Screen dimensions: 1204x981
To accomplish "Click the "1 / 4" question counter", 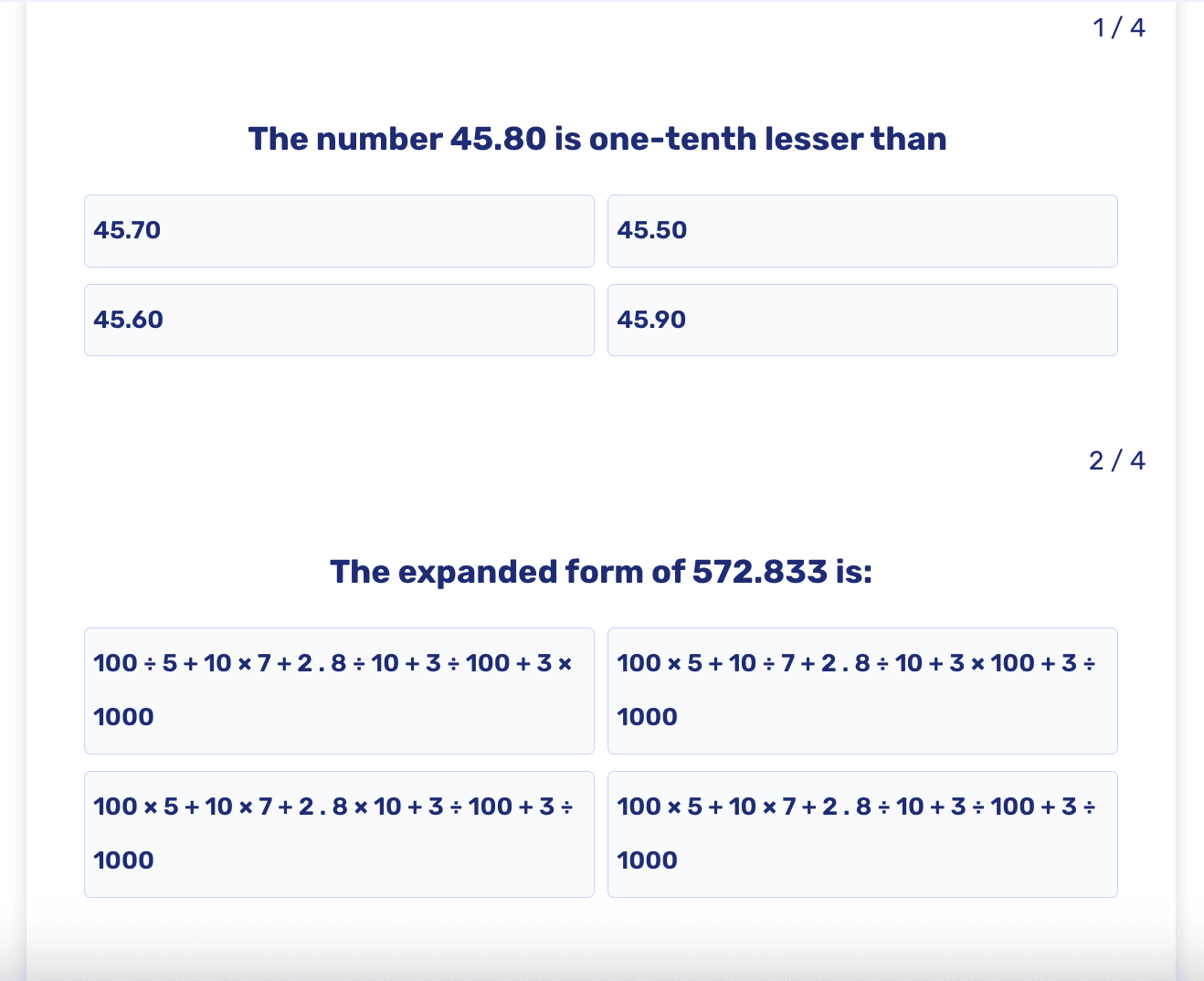I will coord(1118,27).
